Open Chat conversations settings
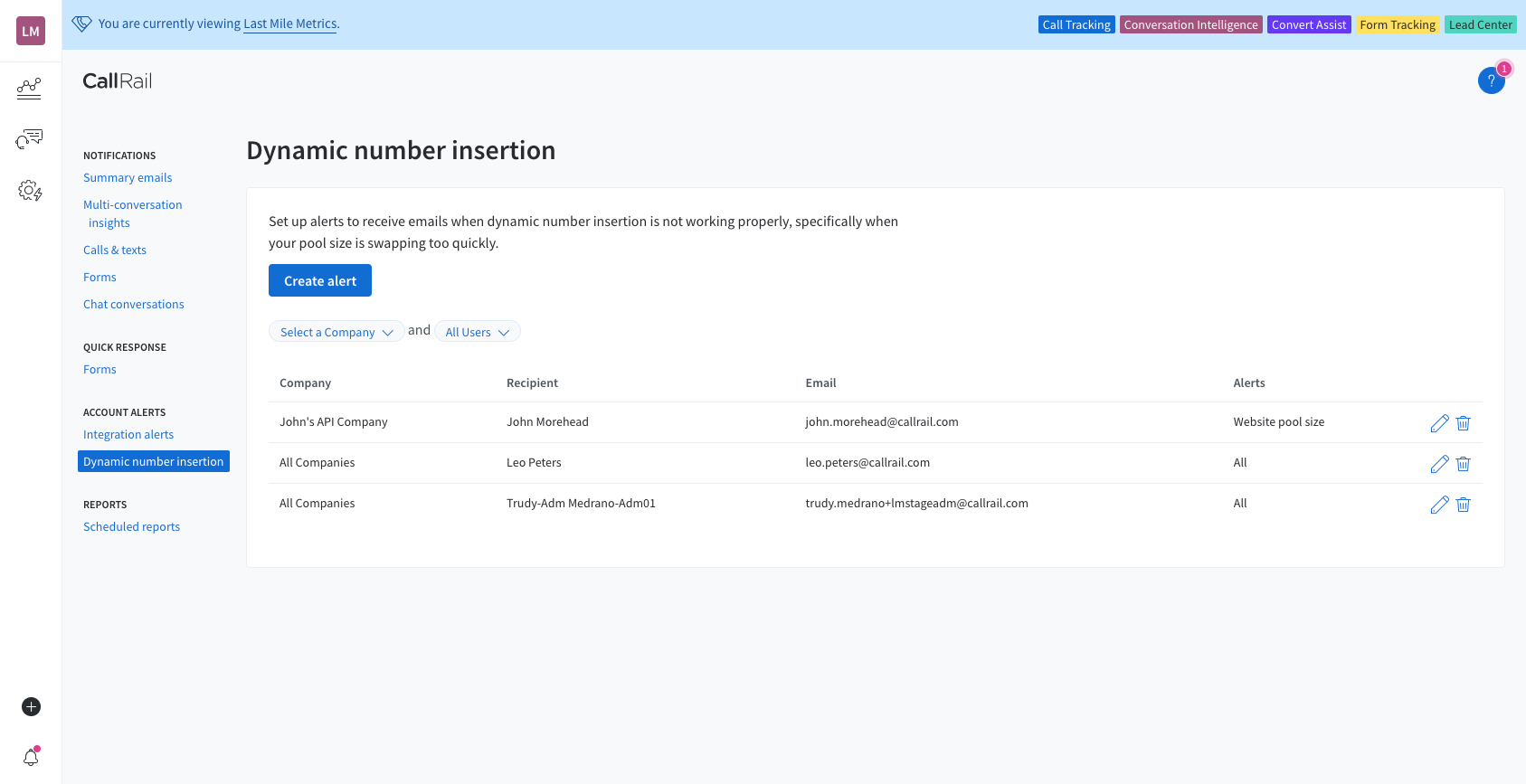Viewport: 1526px width, 784px height. pos(134,305)
